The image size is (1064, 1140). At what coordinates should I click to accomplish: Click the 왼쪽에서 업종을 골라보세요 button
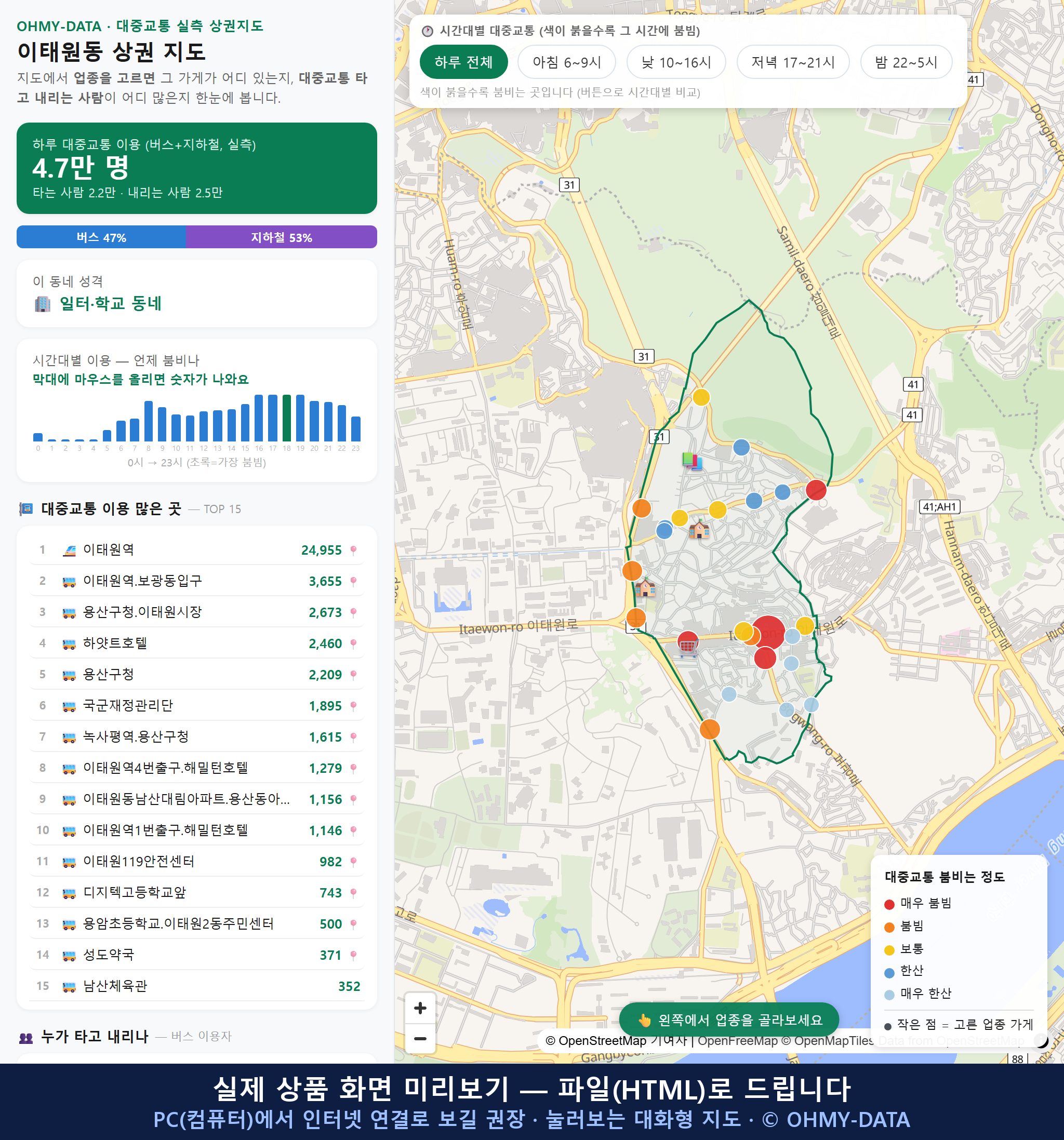point(728,1020)
